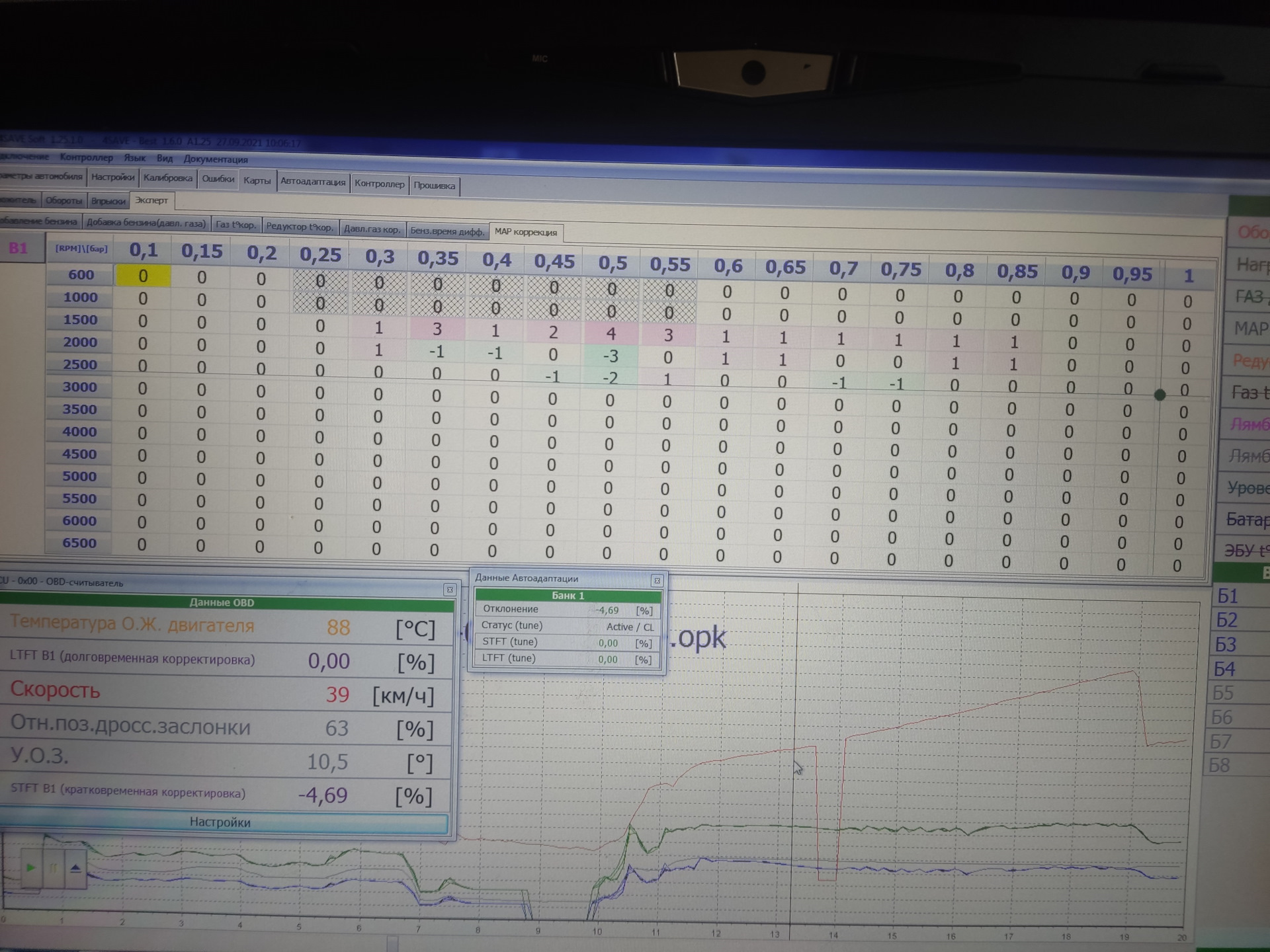The image size is (1270, 952).
Task: Open the Вид menu
Action: point(164,159)
